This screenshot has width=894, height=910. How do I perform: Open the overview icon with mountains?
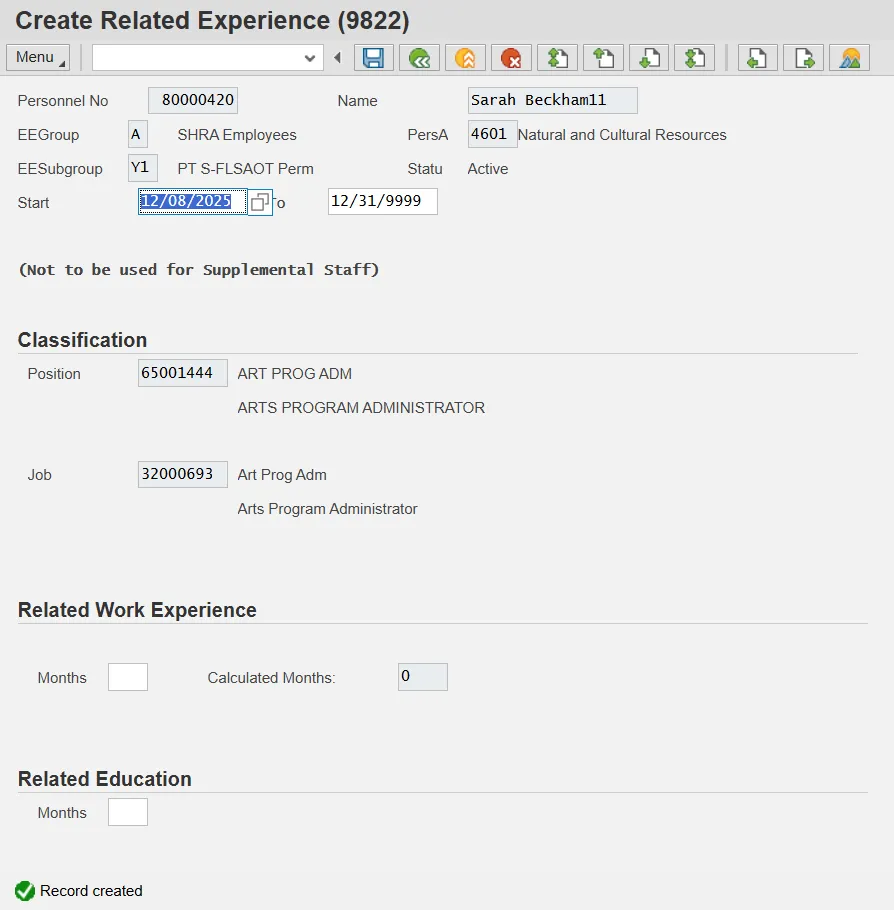click(x=849, y=58)
